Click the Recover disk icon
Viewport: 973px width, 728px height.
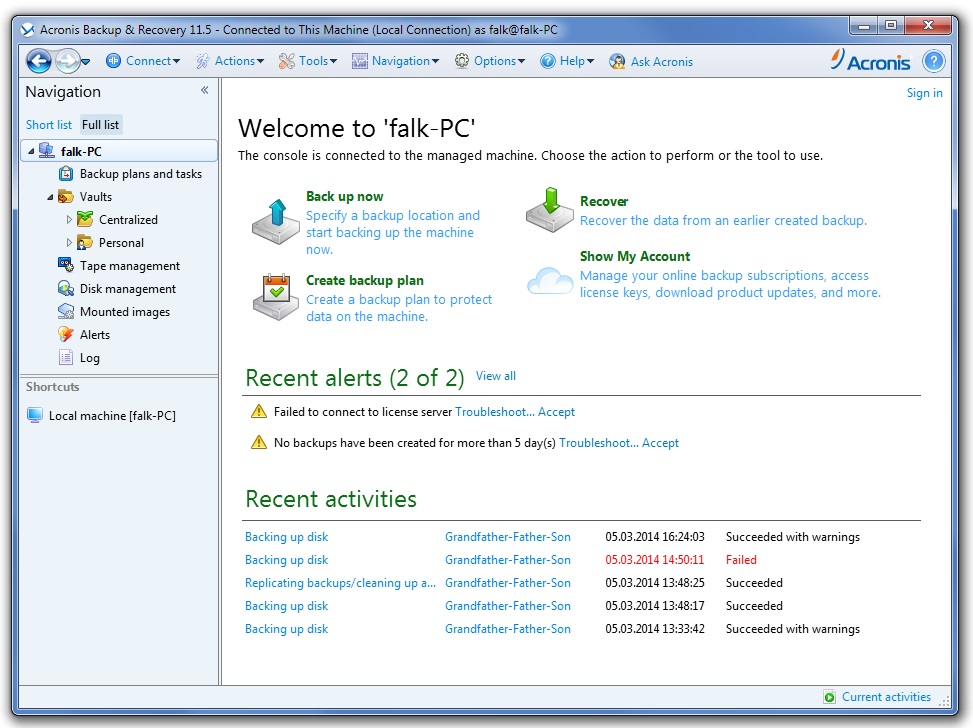click(x=549, y=210)
